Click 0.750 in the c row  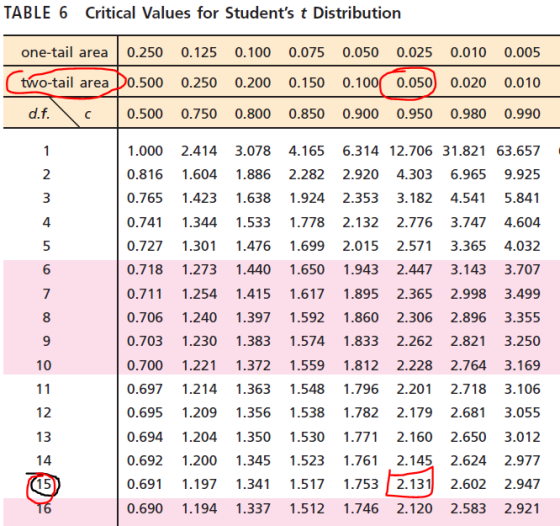pyautogui.click(x=199, y=114)
